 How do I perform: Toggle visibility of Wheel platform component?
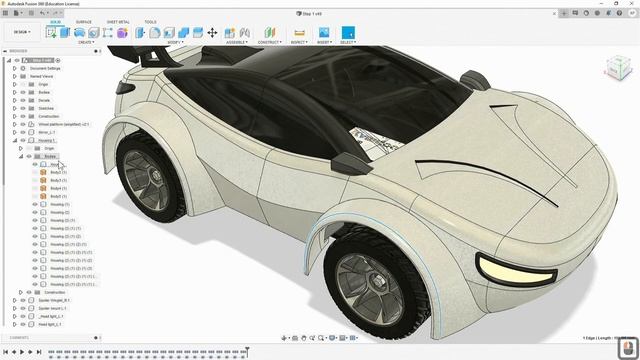pos(23,124)
